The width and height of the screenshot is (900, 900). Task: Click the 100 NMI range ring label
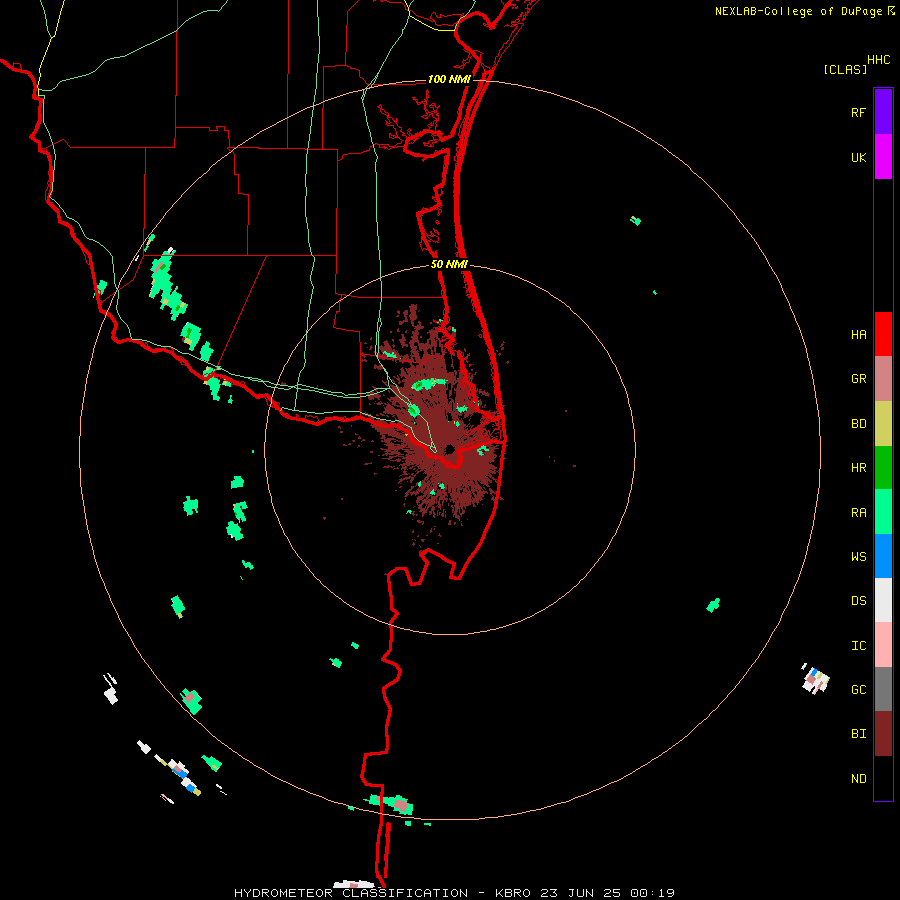tap(449, 79)
